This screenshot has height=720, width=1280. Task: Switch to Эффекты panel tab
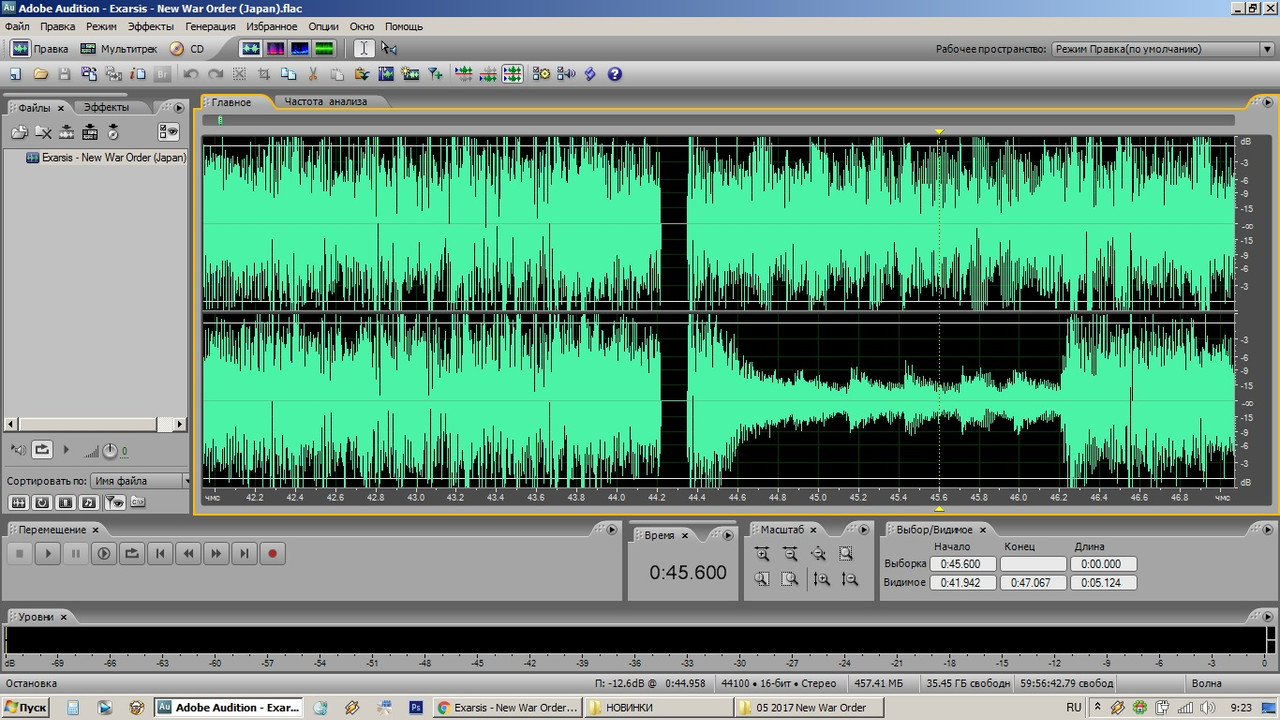106,107
